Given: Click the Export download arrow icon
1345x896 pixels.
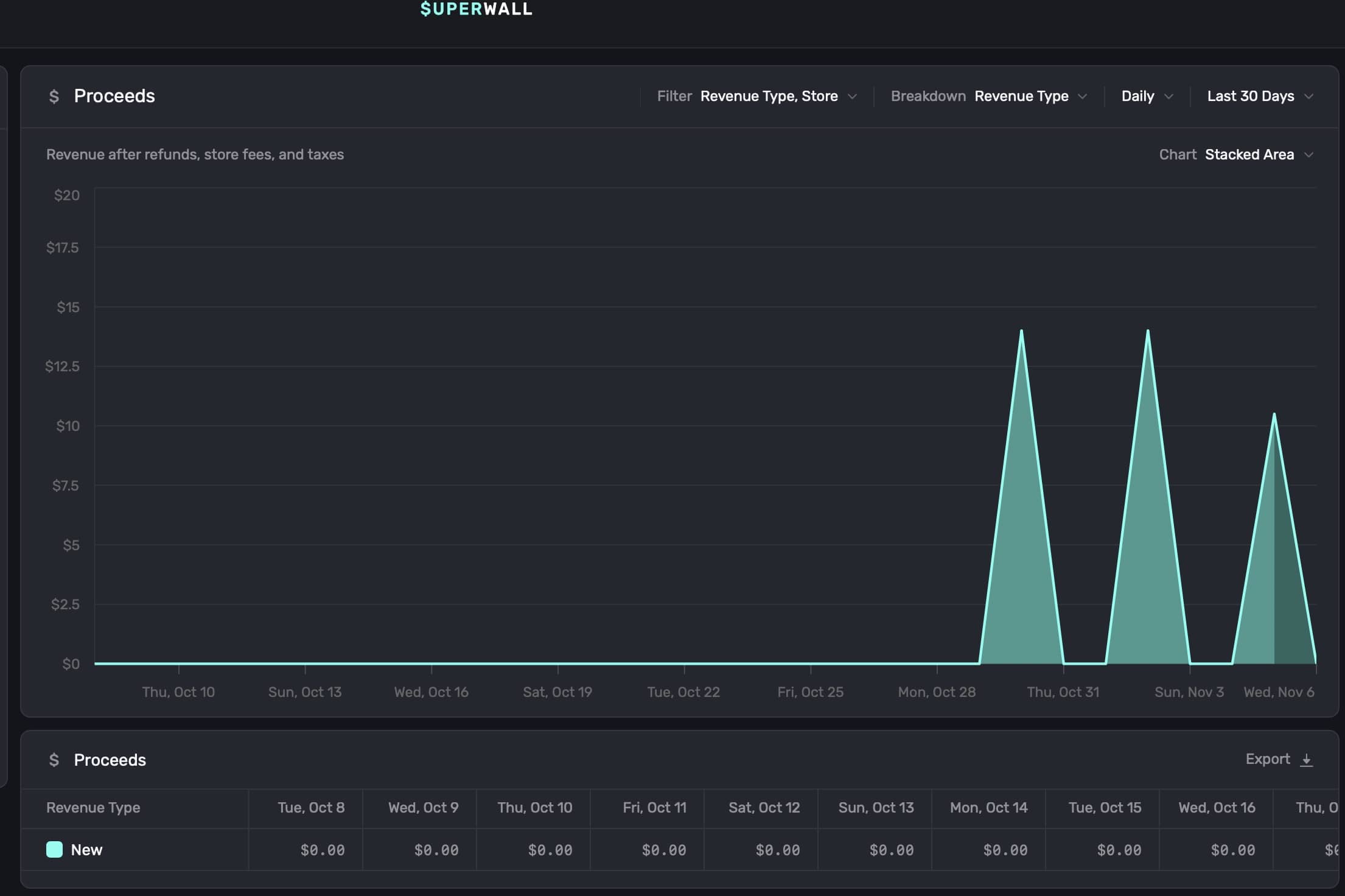Looking at the screenshot, I should coord(1306,760).
